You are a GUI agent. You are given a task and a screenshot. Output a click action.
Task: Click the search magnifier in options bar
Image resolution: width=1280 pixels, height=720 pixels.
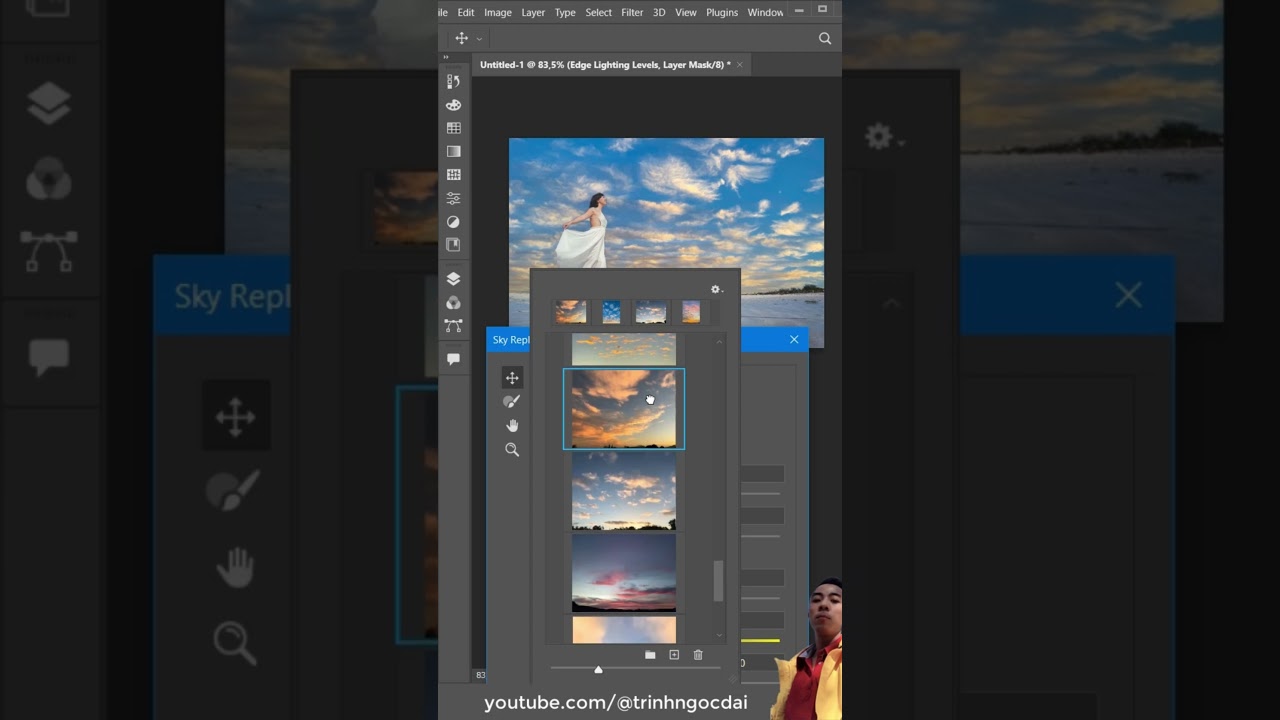click(825, 38)
